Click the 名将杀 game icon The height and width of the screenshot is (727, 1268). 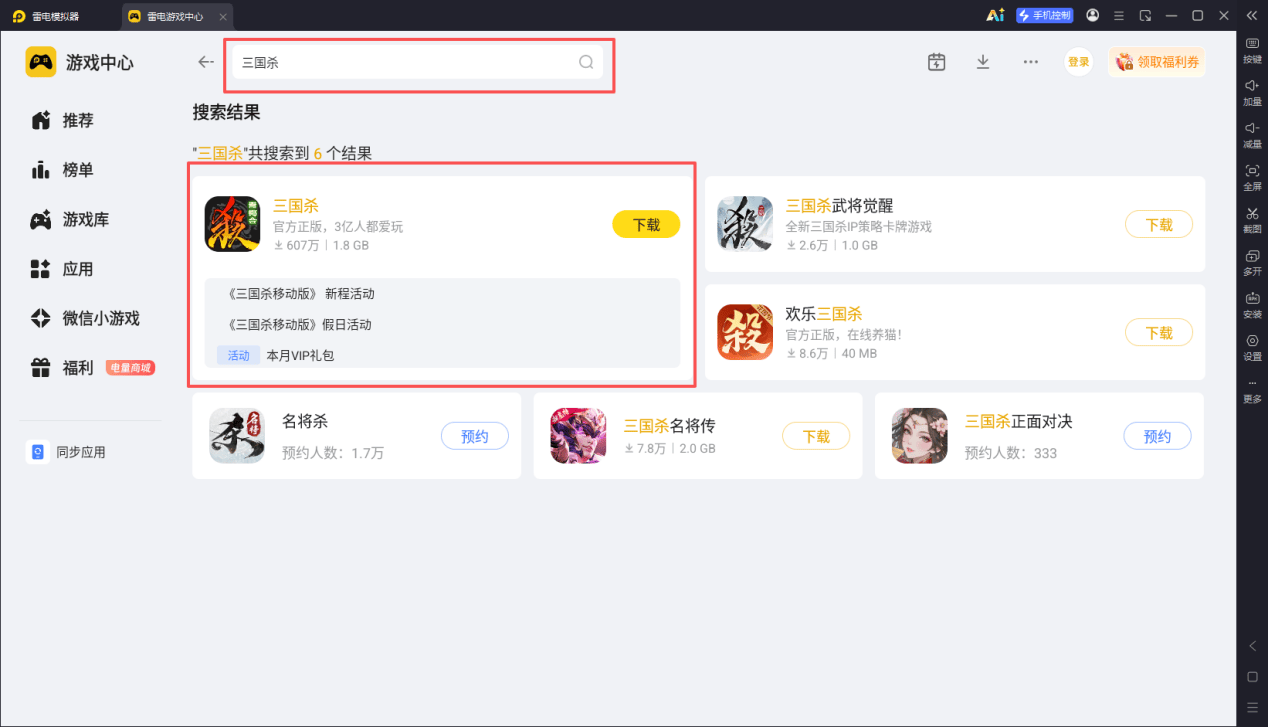[x=237, y=436]
